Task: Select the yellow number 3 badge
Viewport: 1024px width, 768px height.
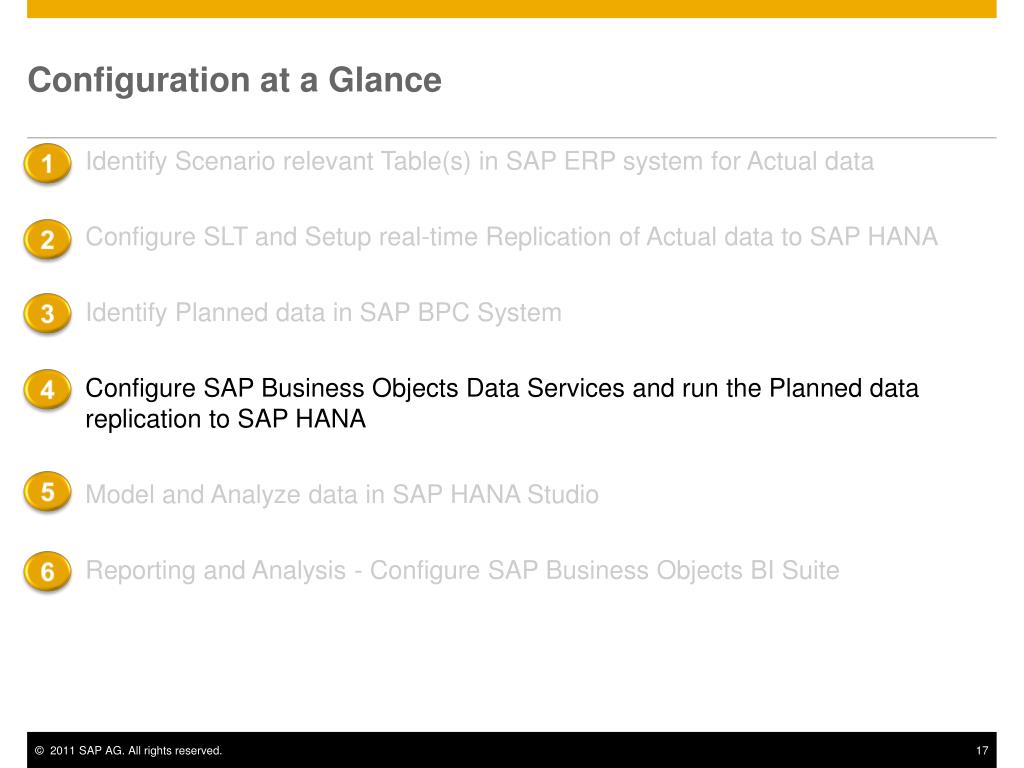Action: click(47, 313)
